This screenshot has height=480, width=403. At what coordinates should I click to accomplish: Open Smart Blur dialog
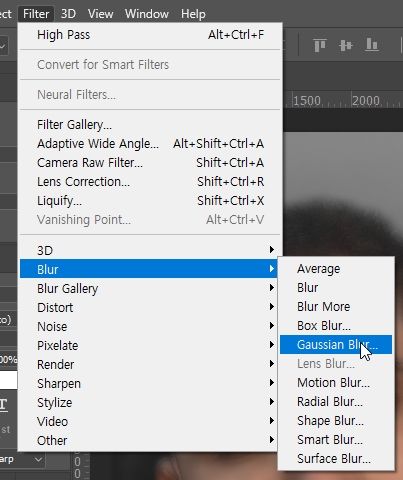(x=336, y=440)
